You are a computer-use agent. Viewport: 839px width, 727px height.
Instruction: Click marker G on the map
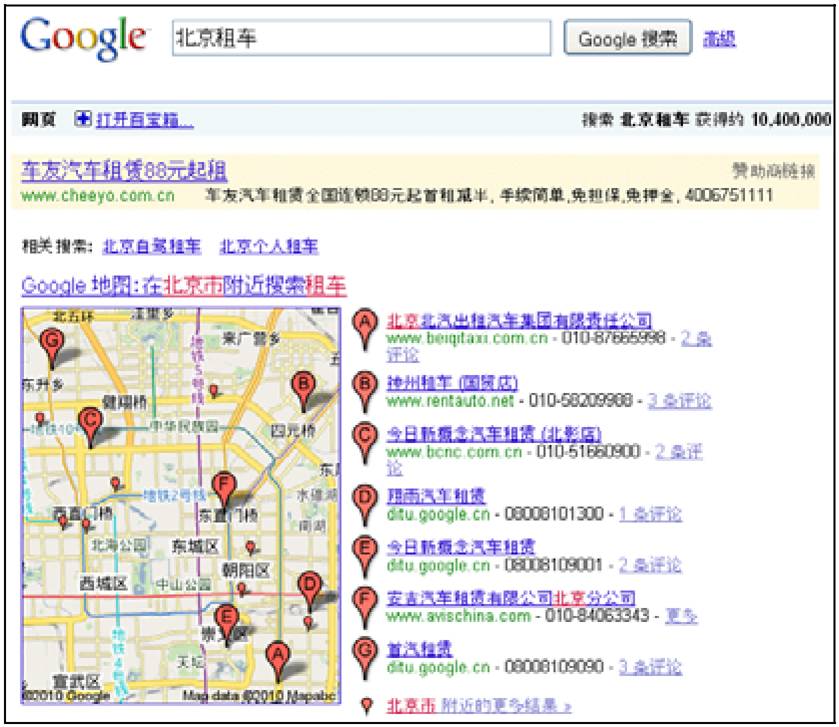(x=52, y=348)
